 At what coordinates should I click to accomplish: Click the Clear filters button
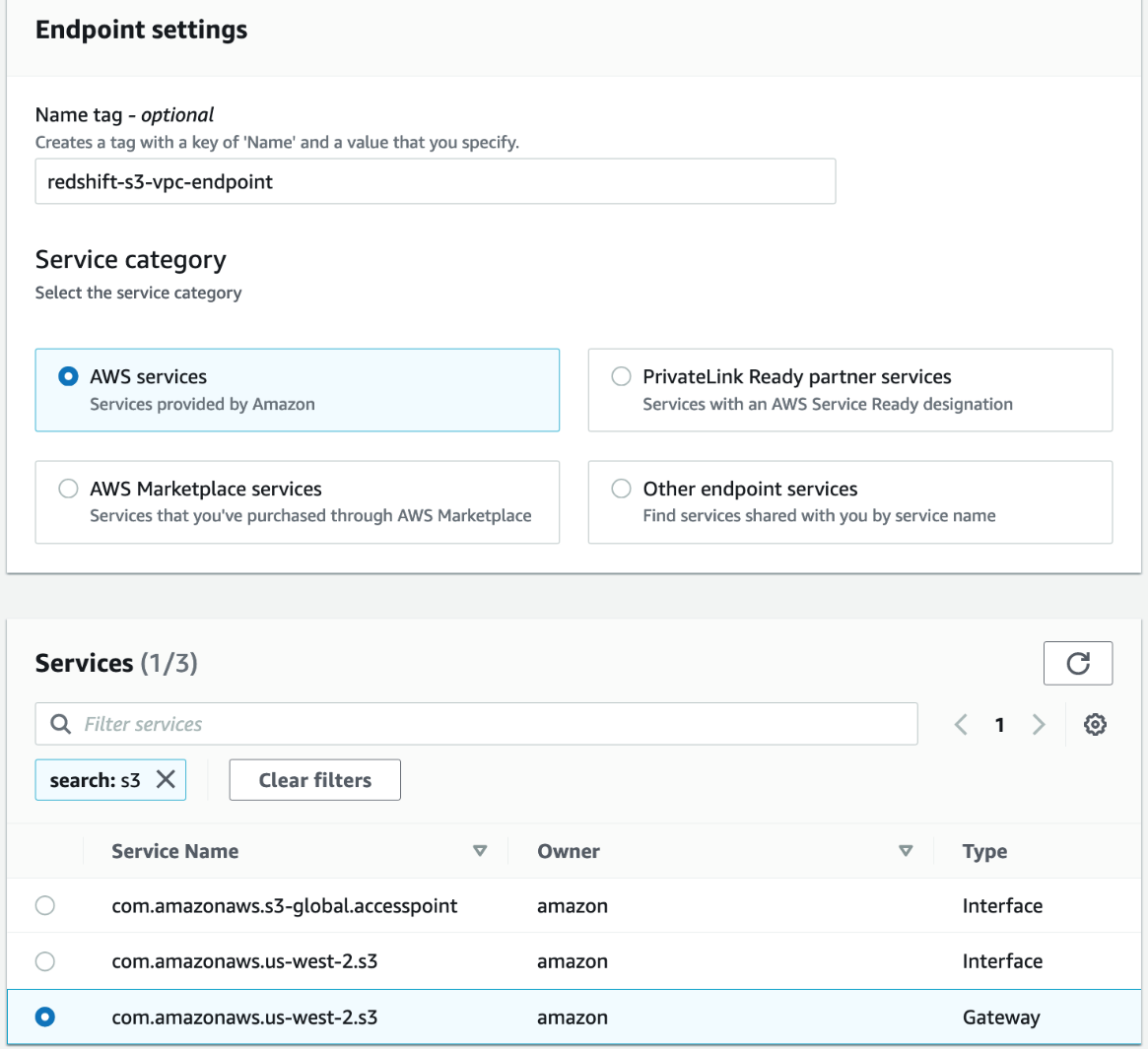(314, 779)
